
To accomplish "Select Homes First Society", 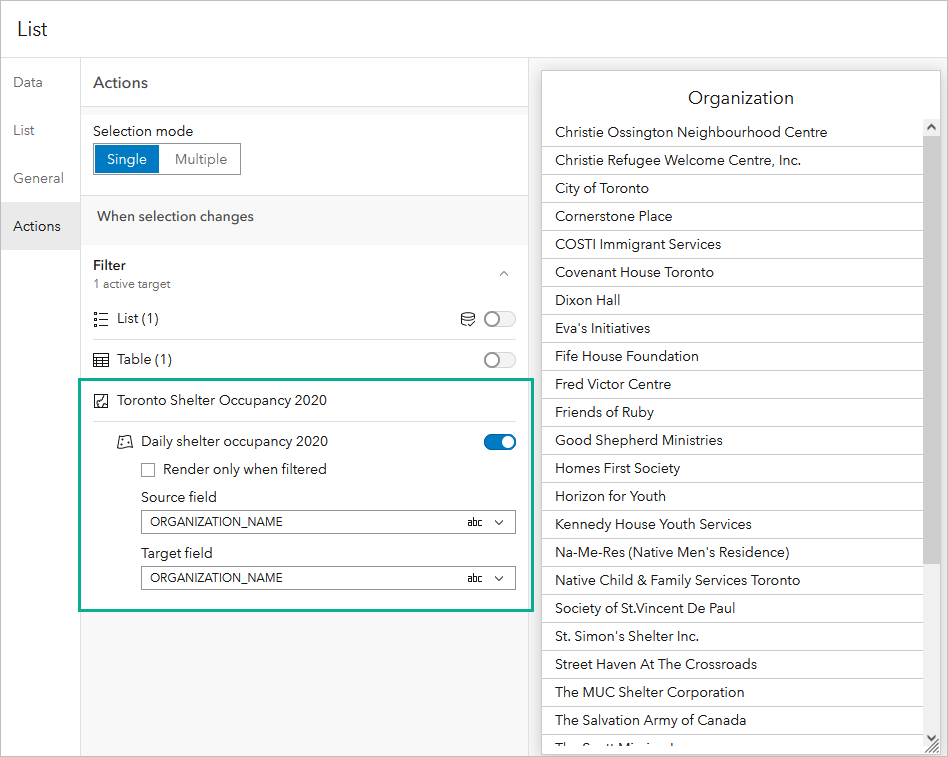I will (732, 469).
